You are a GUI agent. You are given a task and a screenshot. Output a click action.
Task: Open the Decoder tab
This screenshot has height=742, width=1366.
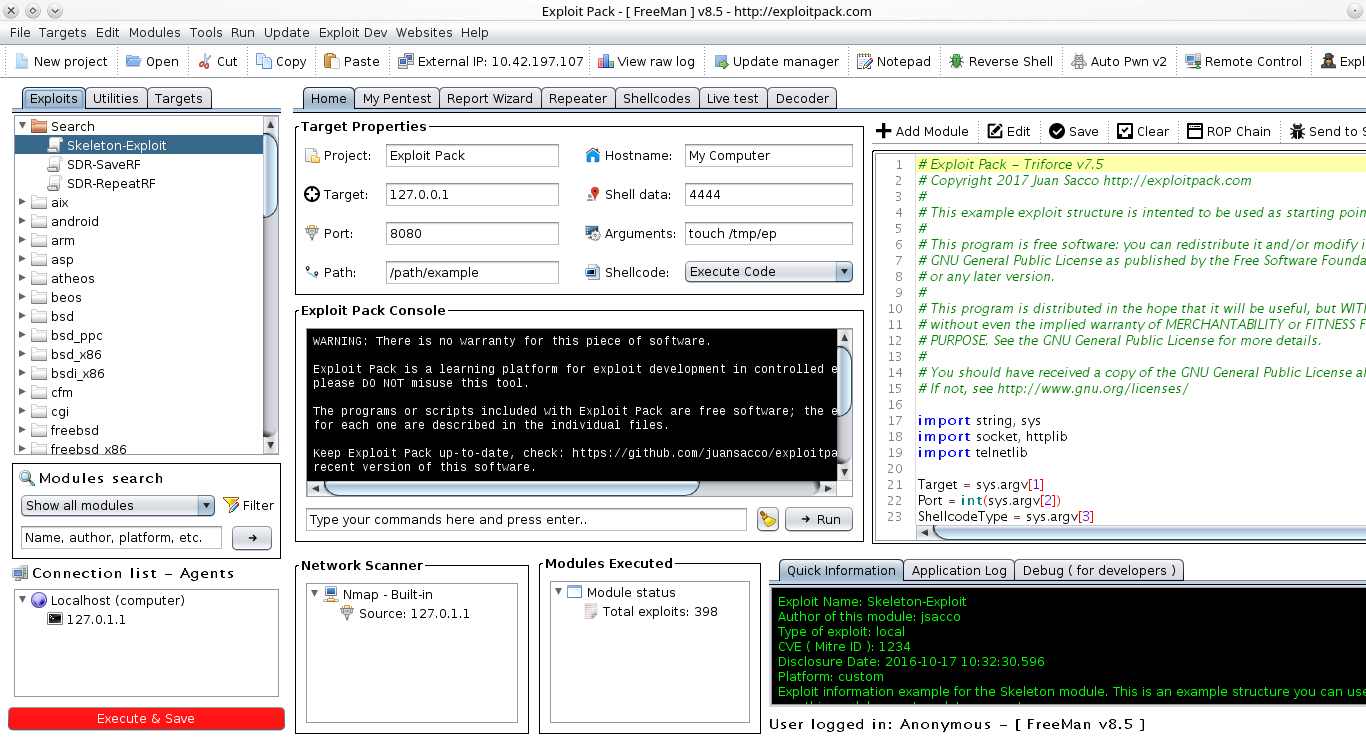tap(802, 98)
